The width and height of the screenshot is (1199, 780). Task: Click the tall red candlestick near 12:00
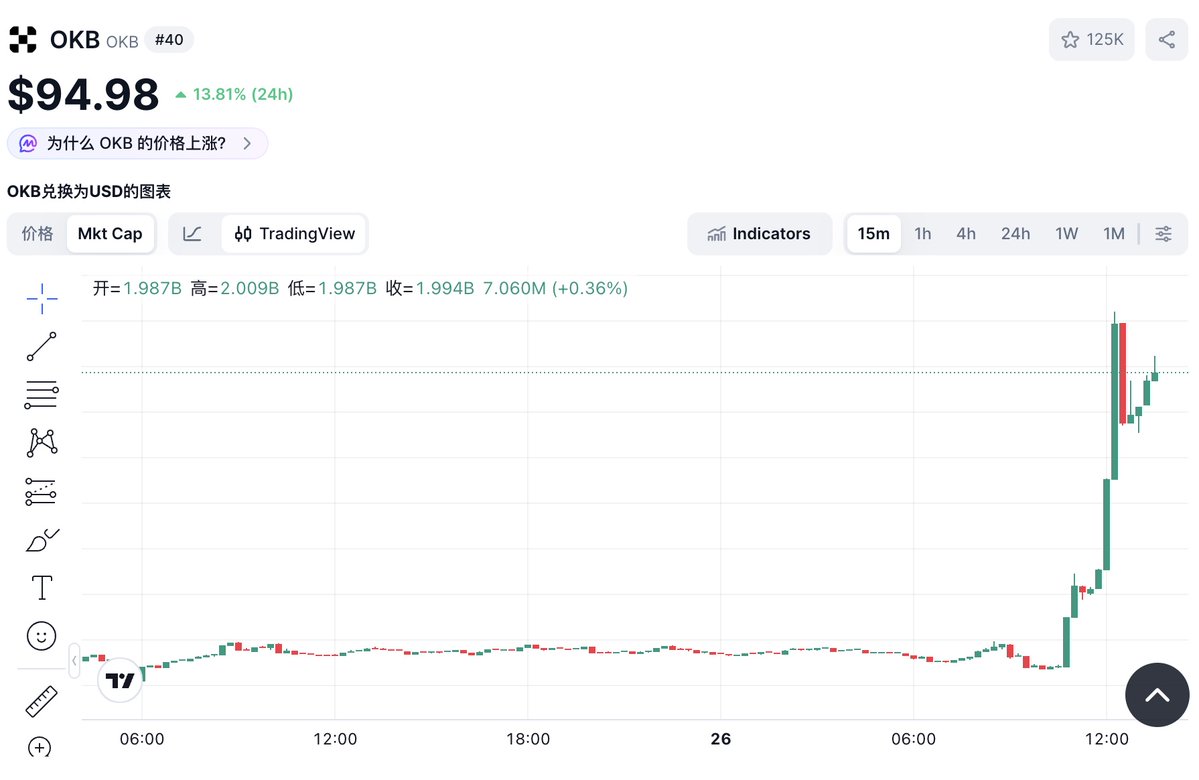click(x=1123, y=373)
